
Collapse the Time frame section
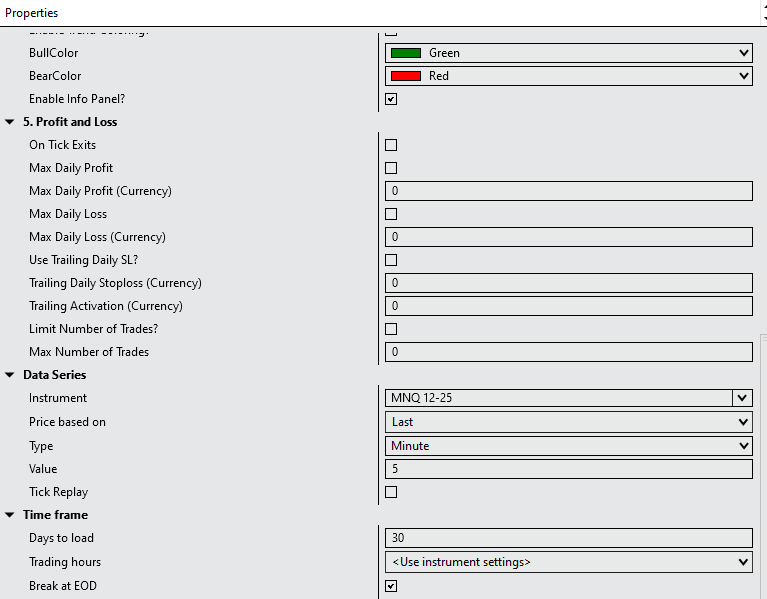10,515
